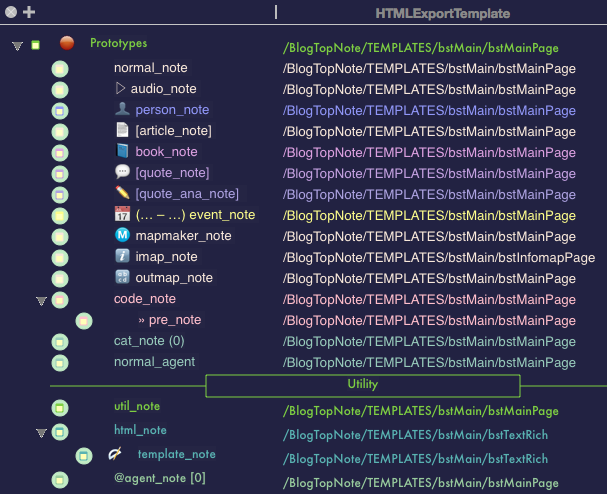Click the blue book badge on book_note
The width and height of the screenshot is (607, 494).
[122, 151]
